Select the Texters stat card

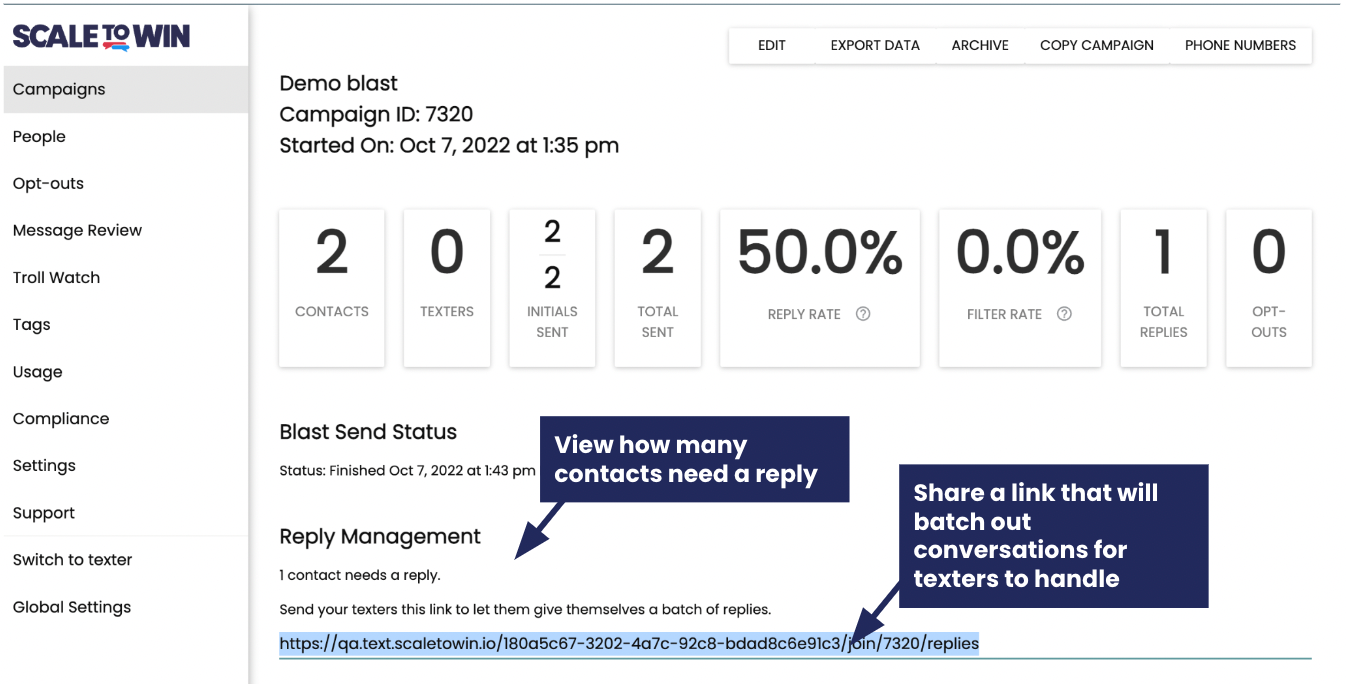447,288
